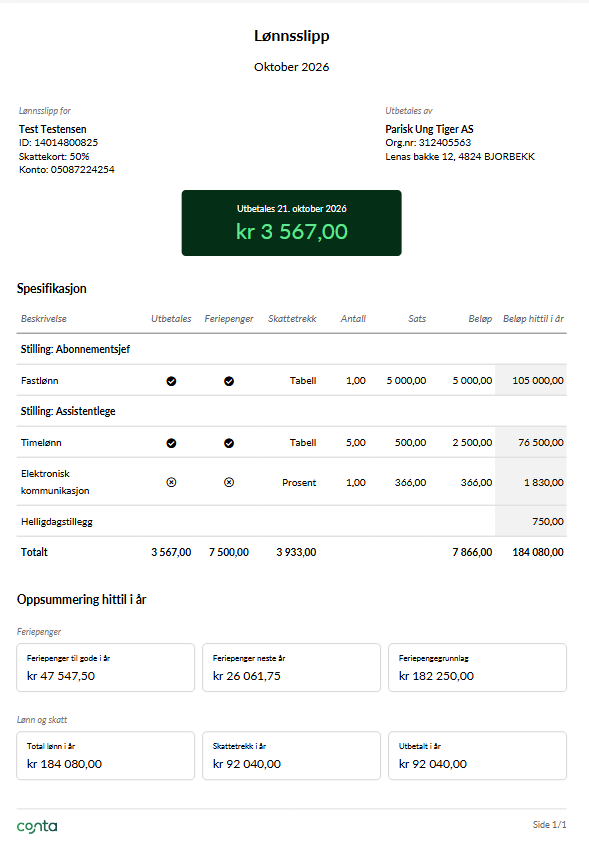Click the Helligdagstillegg row label
589x842 pixels.
coord(57,521)
